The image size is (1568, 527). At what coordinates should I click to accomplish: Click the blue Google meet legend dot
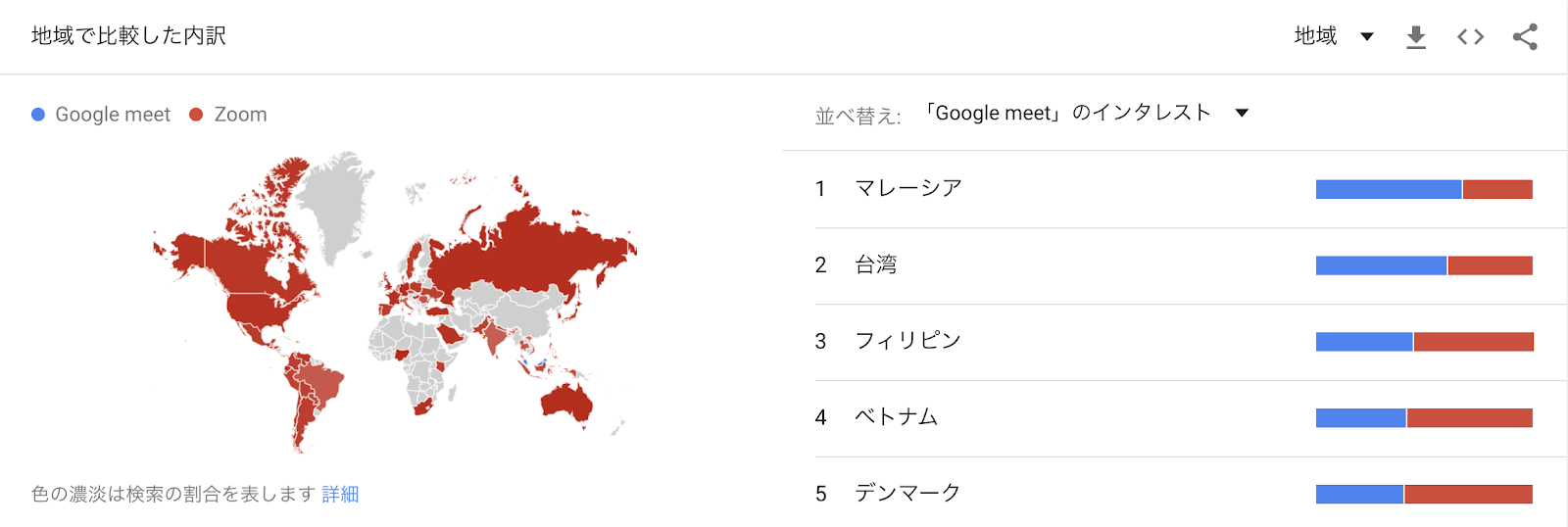pos(38,115)
